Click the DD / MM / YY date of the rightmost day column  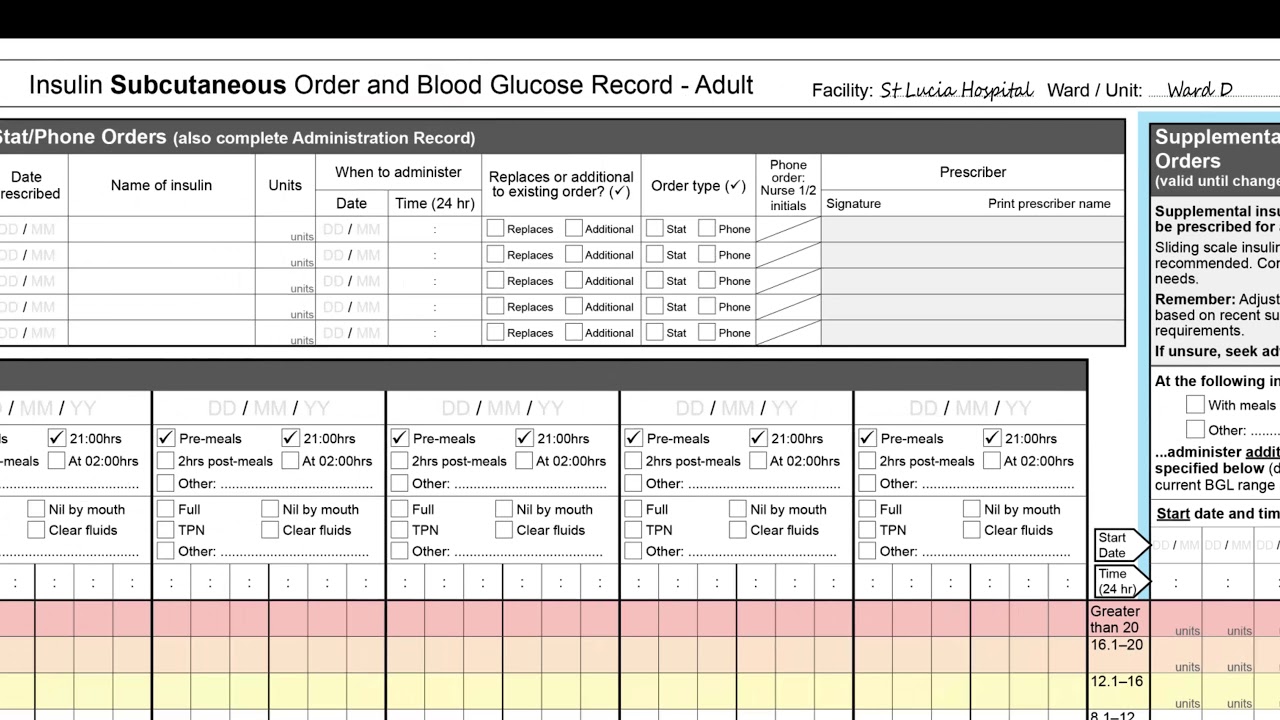click(970, 409)
